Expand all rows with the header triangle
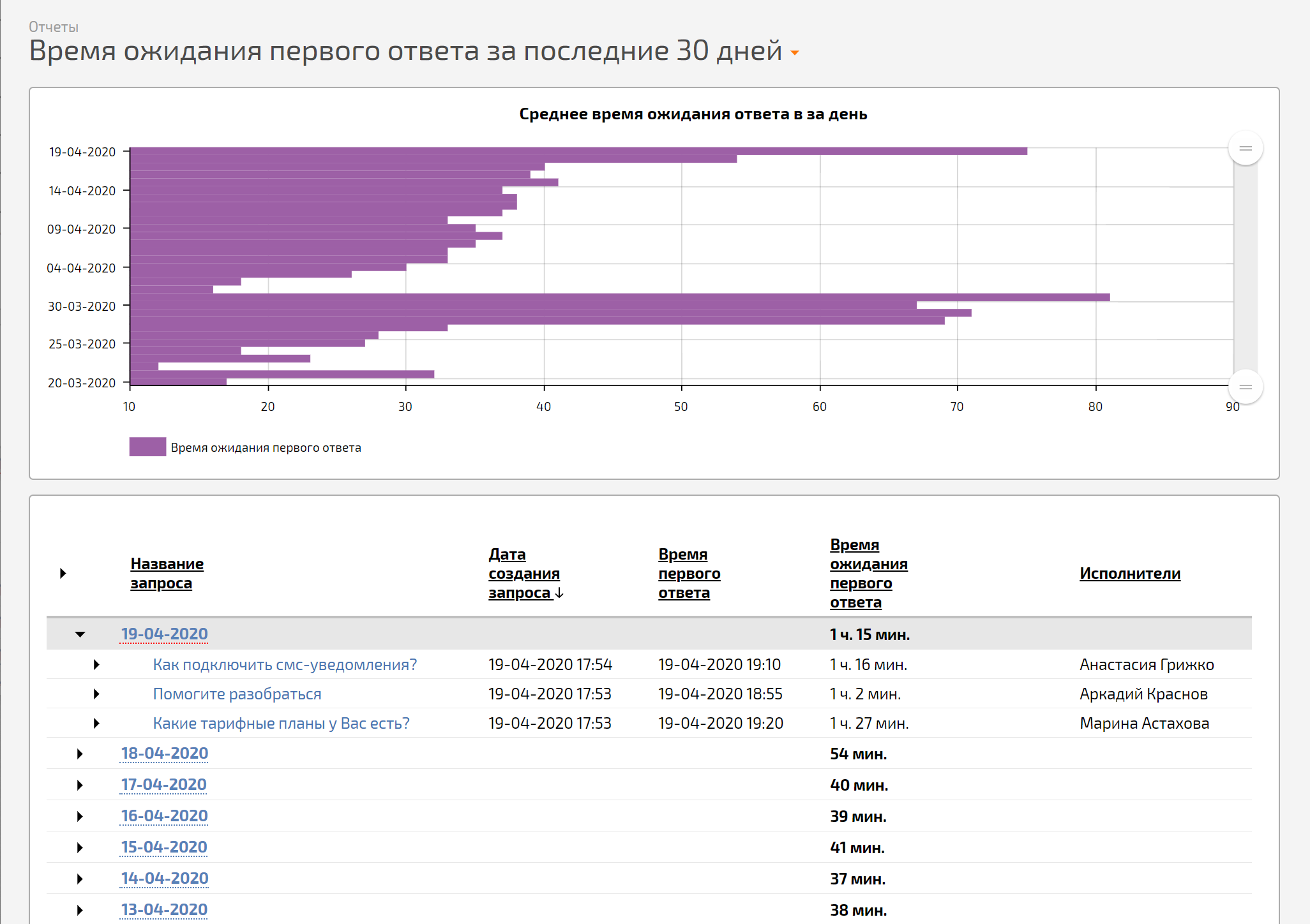Screen dimensions: 1310x924 tap(63, 573)
